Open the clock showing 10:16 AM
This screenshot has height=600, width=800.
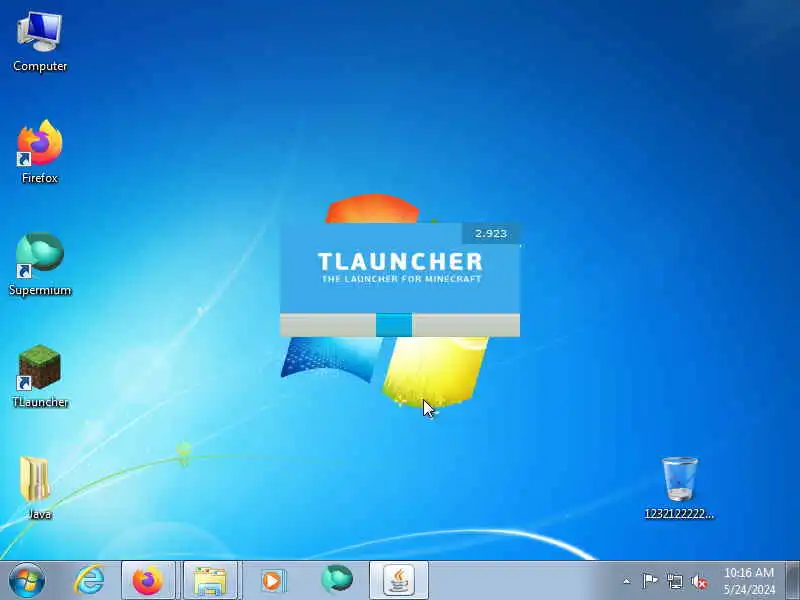(749, 581)
